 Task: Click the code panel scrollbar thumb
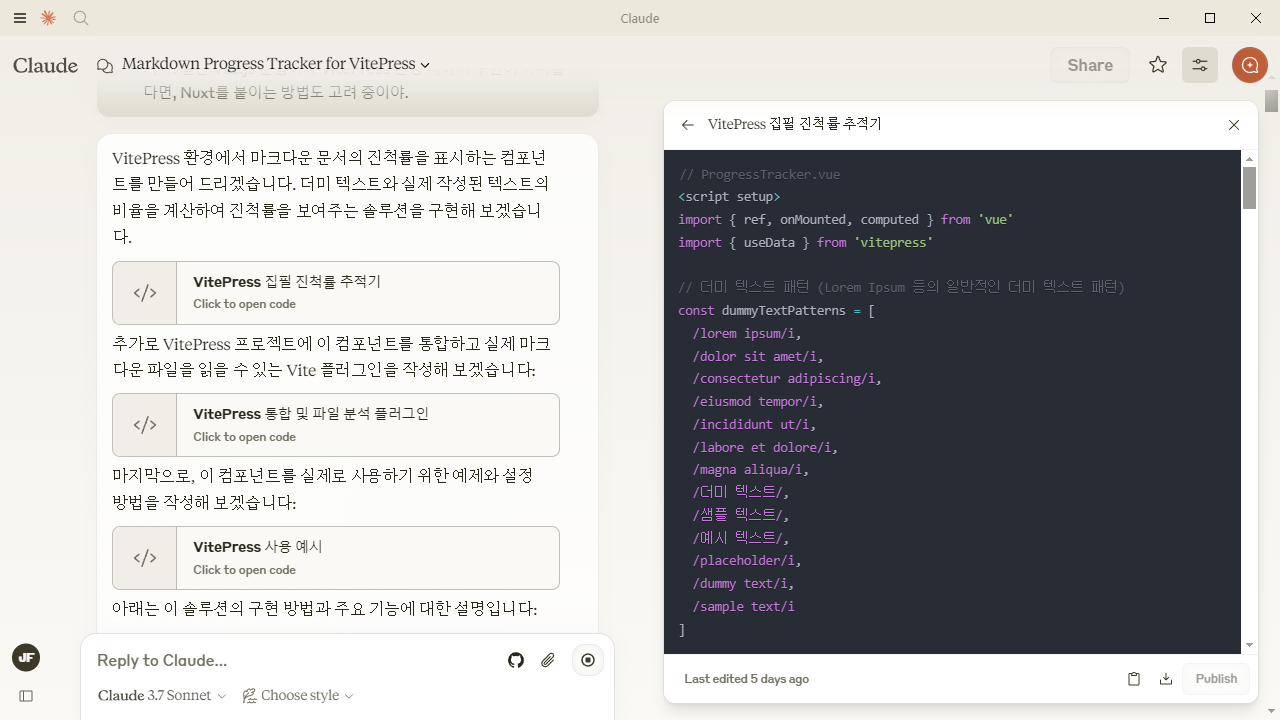(1249, 188)
